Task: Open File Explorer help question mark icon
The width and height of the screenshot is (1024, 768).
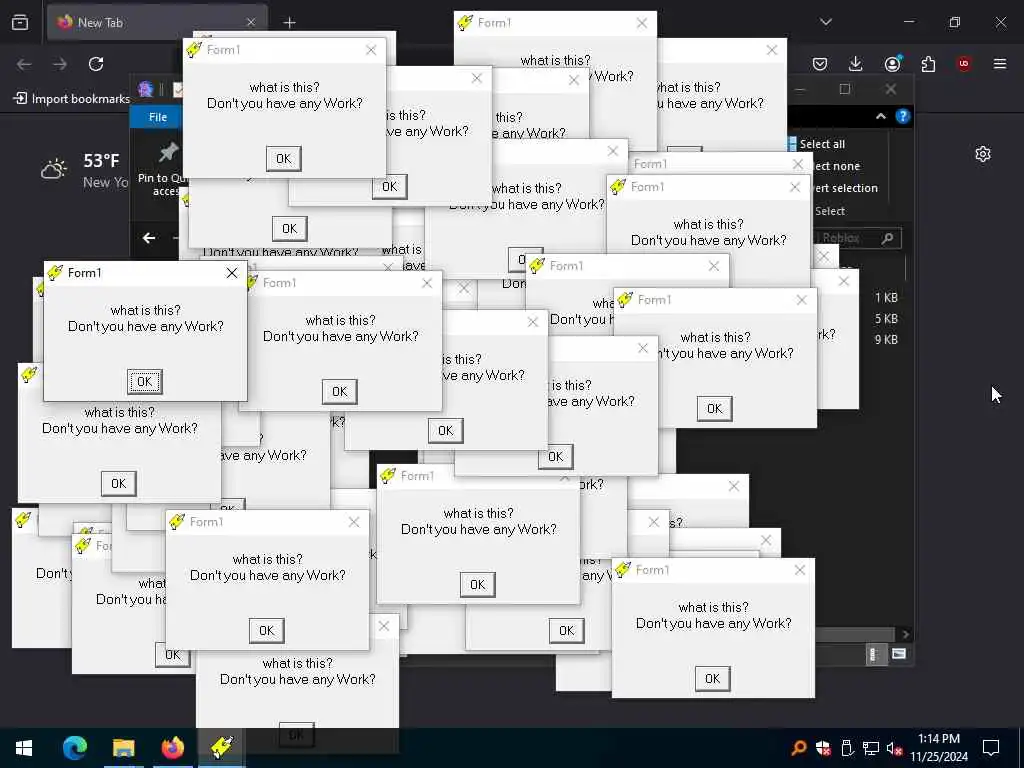Action: click(x=903, y=116)
